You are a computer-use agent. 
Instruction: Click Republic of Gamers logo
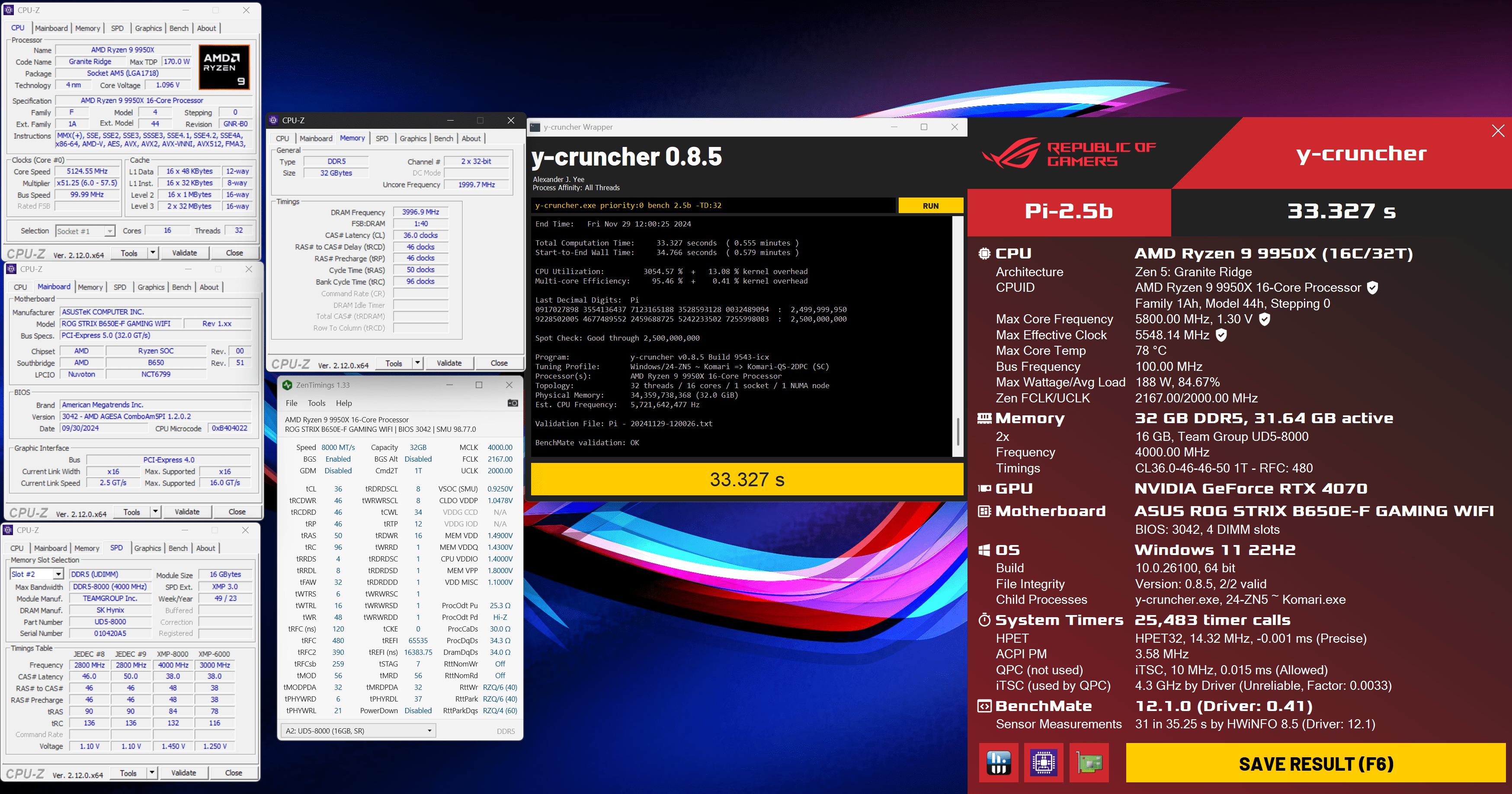[1068, 153]
